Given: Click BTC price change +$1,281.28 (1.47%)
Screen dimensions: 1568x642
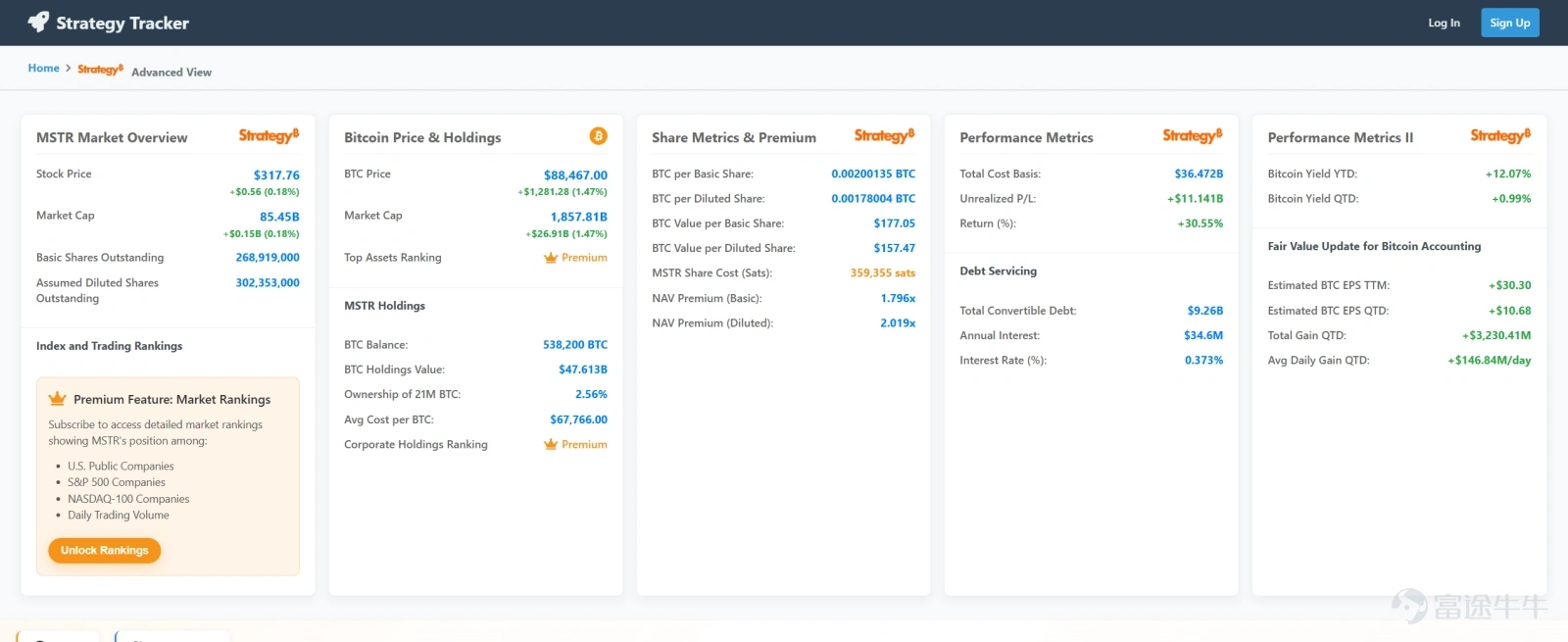Looking at the screenshot, I should tap(563, 192).
